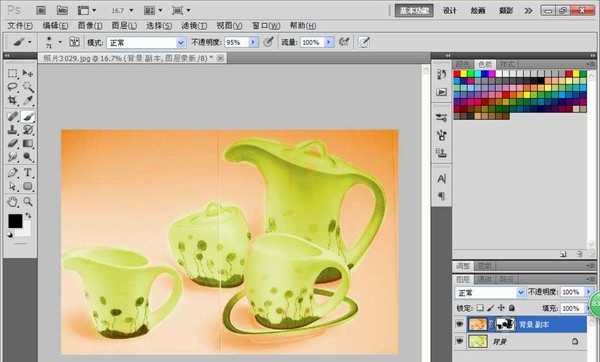Select the Type tool
The height and width of the screenshot is (362, 600).
coord(28,173)
